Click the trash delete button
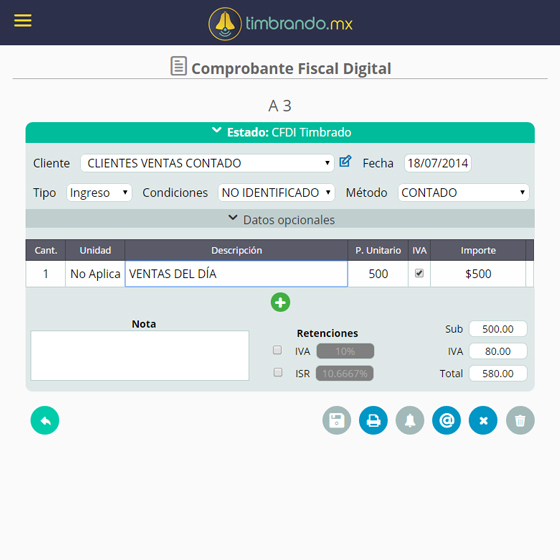The width and height of the screenshot is (560, 560). (x=520, y=420)
